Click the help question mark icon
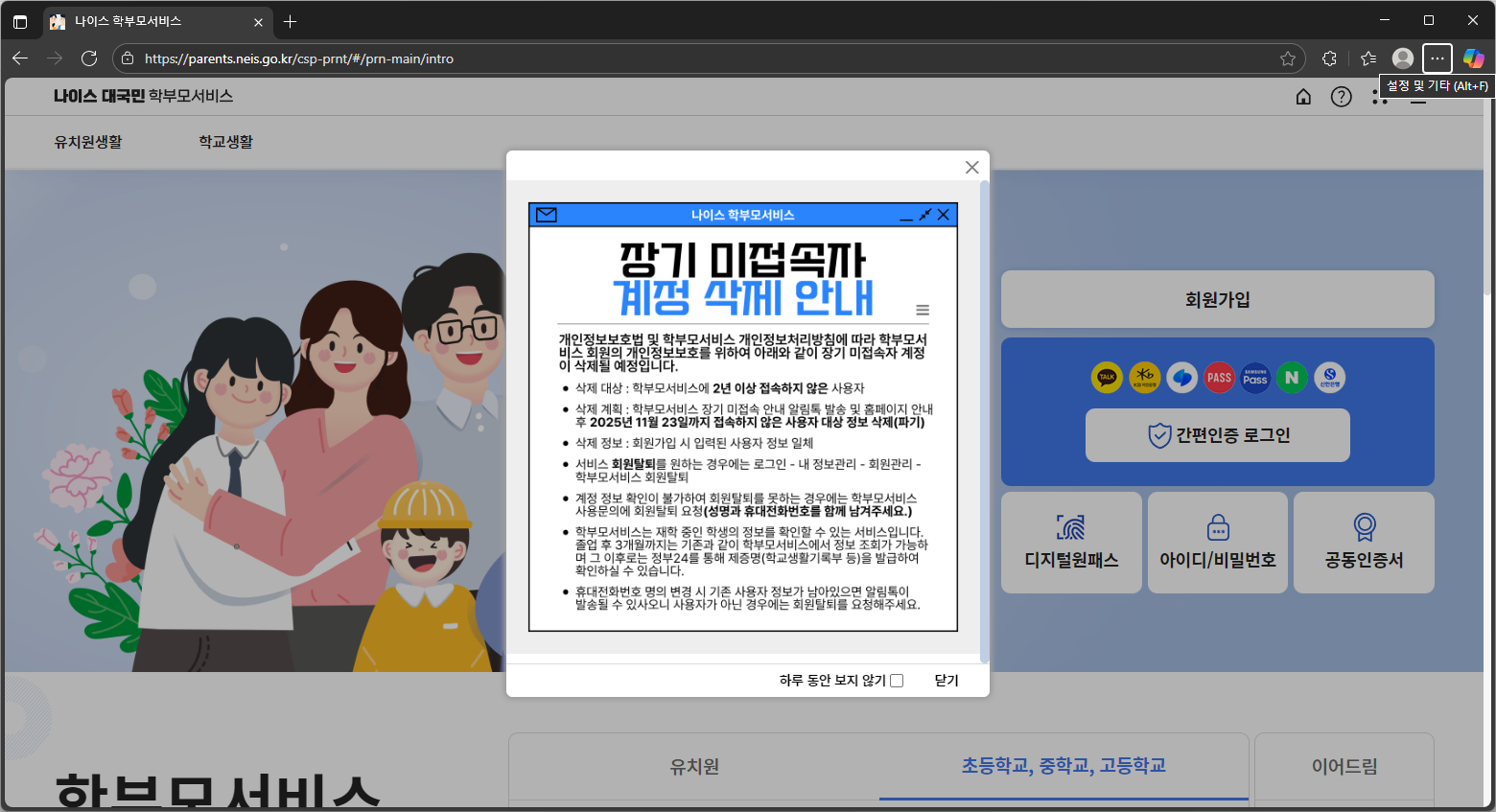 coord(1341,97)
